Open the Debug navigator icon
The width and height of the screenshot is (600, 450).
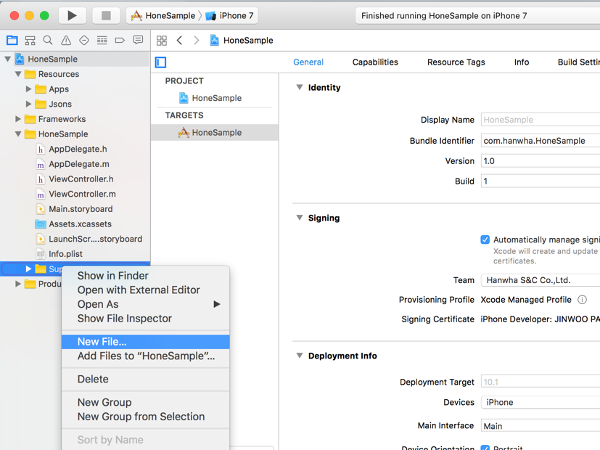point(102,40)
